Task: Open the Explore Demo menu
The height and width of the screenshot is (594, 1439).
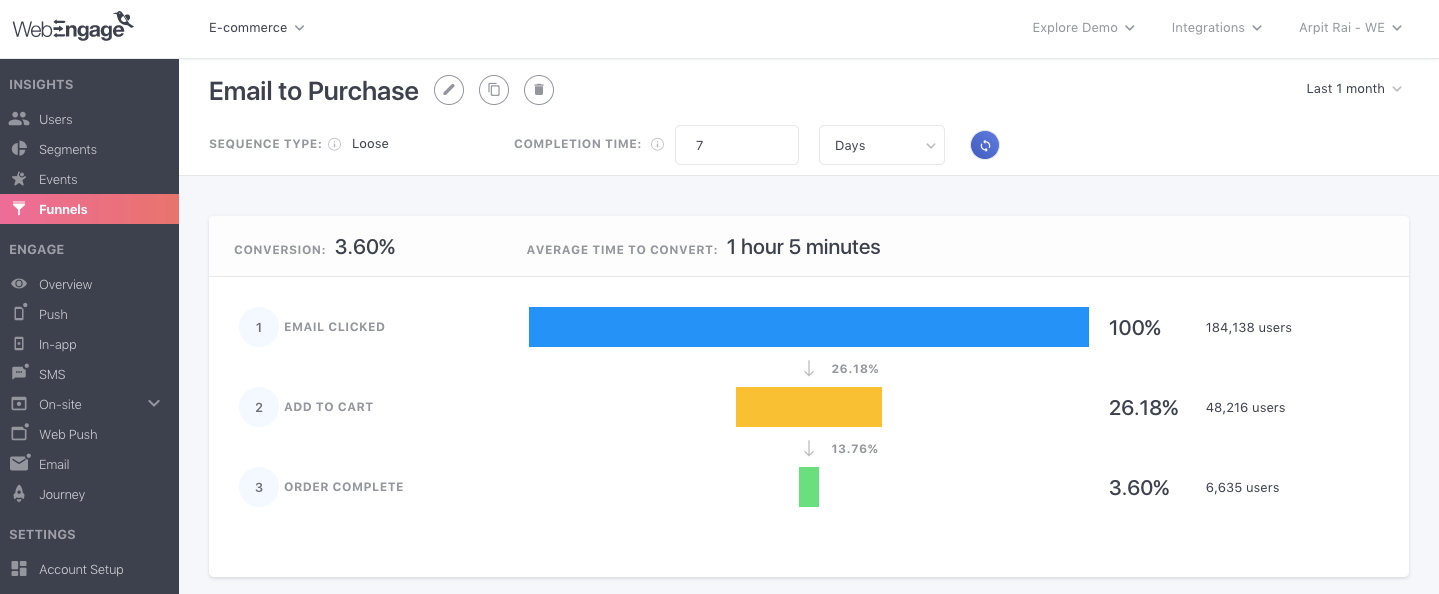Action: (1084, 28)
